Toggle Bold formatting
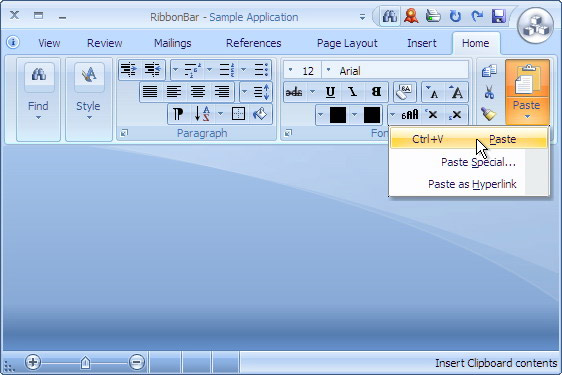The height and width of the screenshot is (375, 562). click(x=376, y=92)
